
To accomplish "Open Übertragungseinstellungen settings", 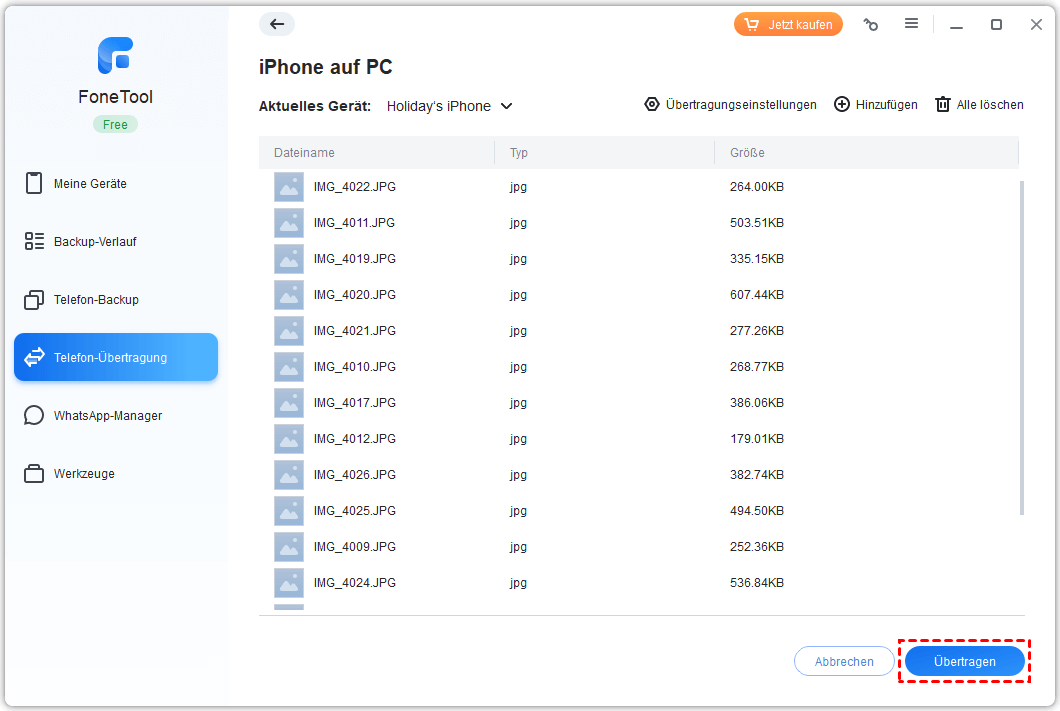I will [x=730, y=105].
